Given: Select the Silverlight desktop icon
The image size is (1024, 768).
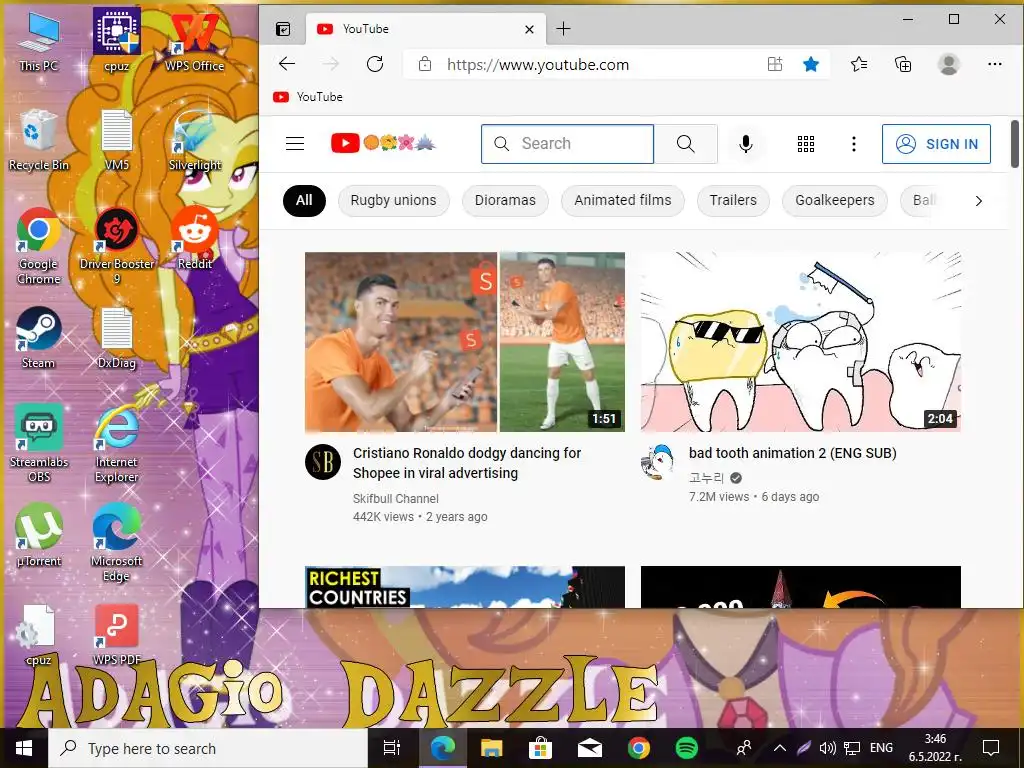Looking at the screenshot, I should click(195, 140).
